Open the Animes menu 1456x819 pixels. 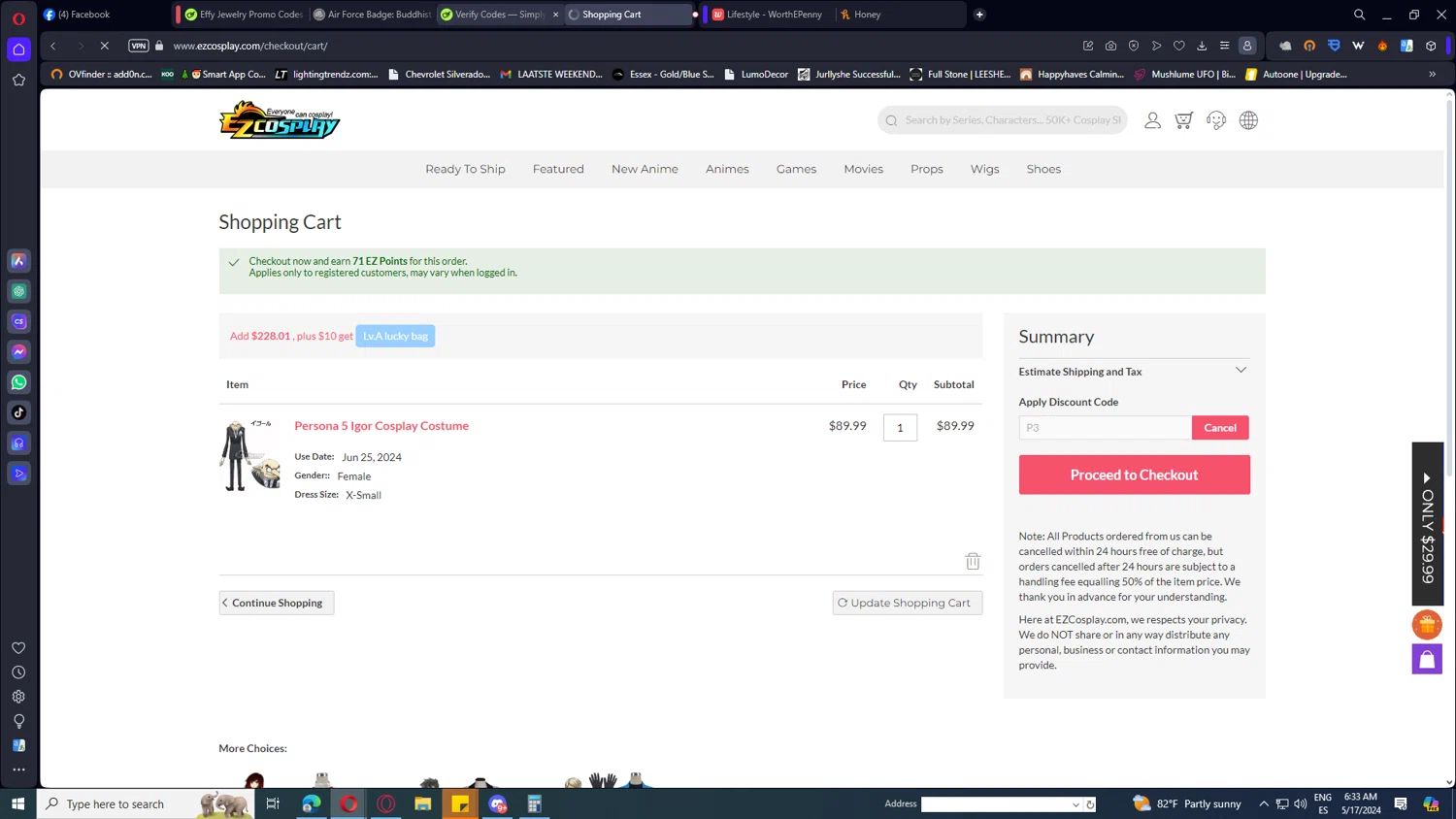(727, 169)
